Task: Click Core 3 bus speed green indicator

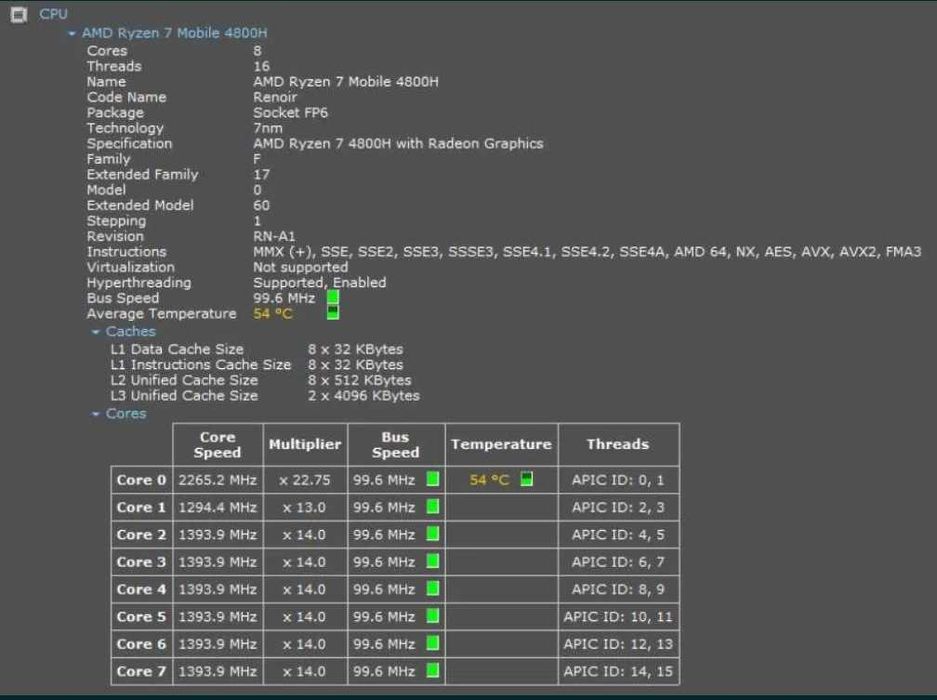Action: tap(432, 562)
